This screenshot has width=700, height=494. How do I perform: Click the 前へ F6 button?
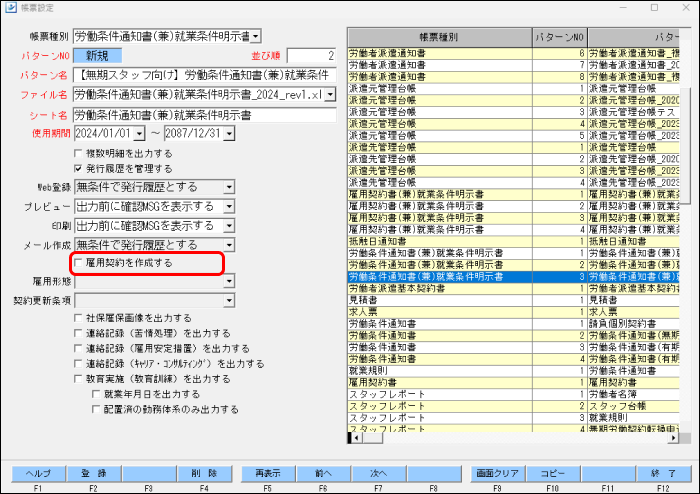point(323,474)
